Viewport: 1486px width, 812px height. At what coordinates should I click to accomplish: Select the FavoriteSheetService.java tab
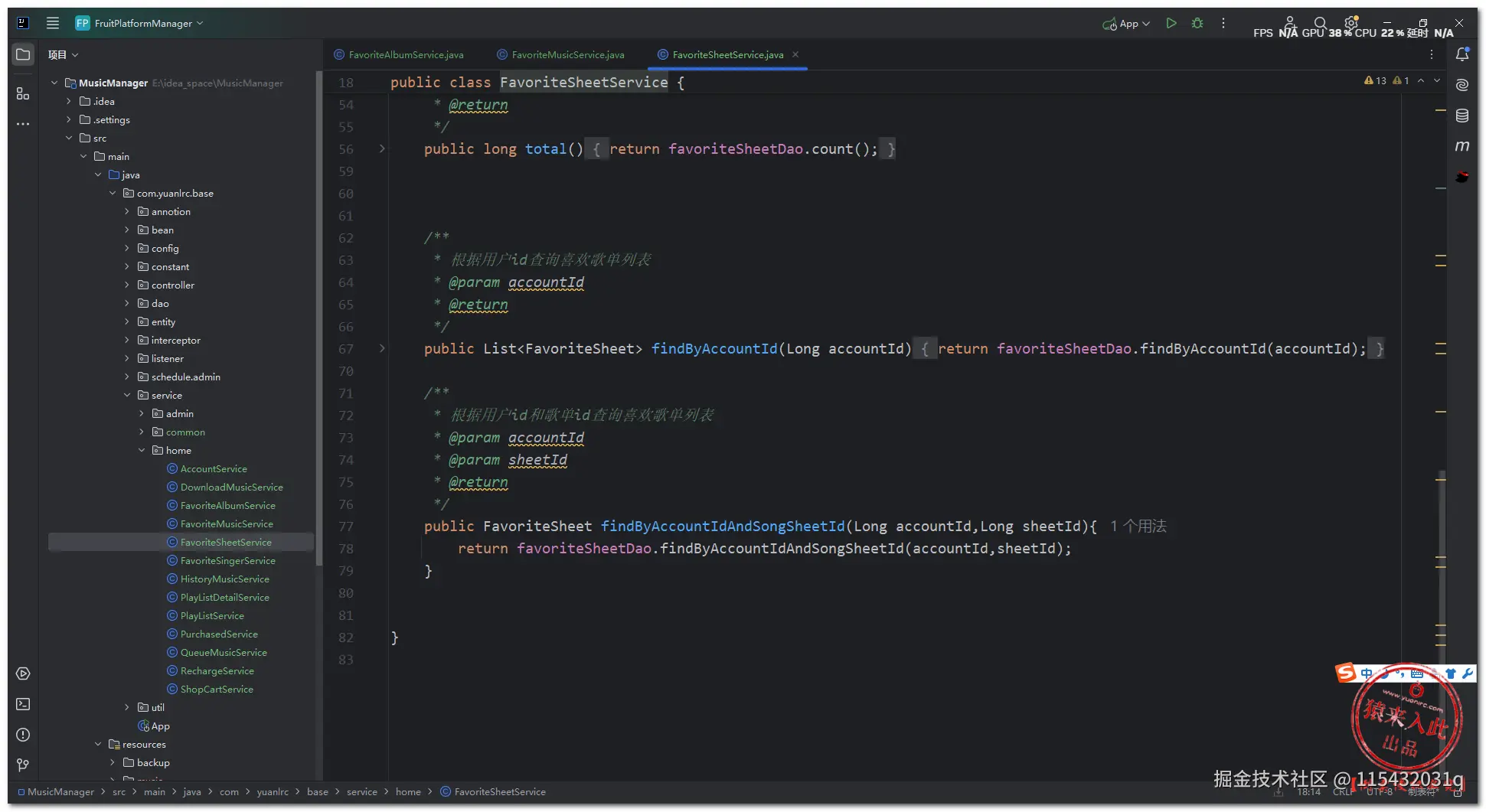pyautogui.click(x=720, y=54)
